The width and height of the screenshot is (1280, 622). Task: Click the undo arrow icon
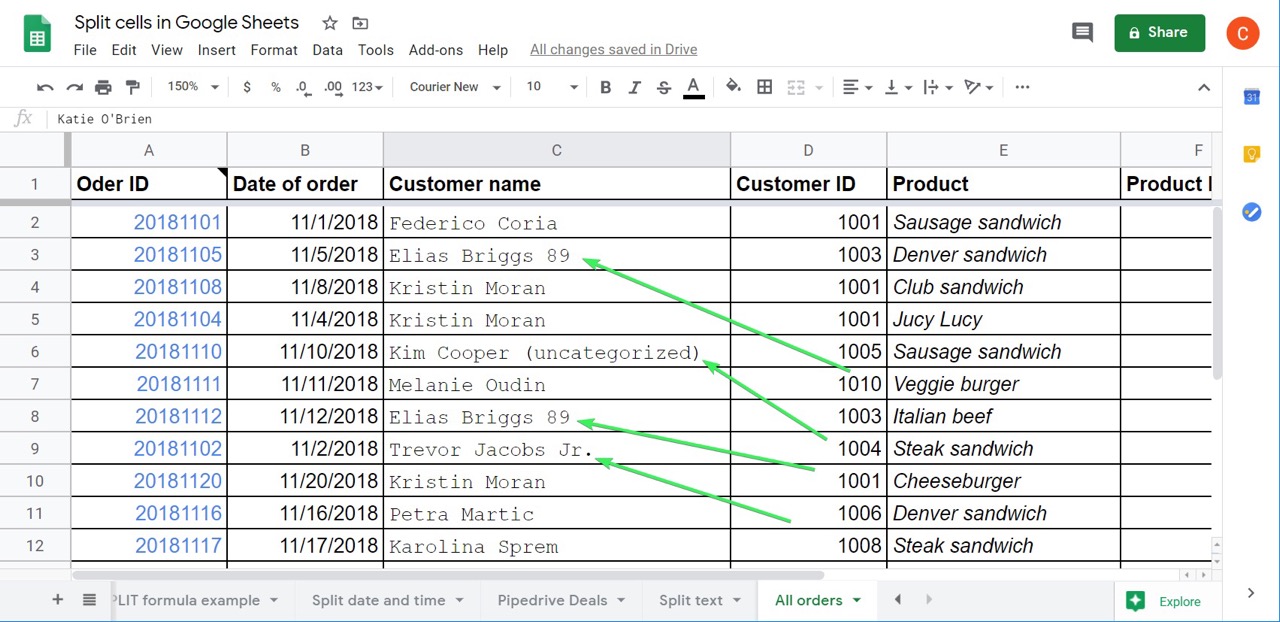[45, 88]
